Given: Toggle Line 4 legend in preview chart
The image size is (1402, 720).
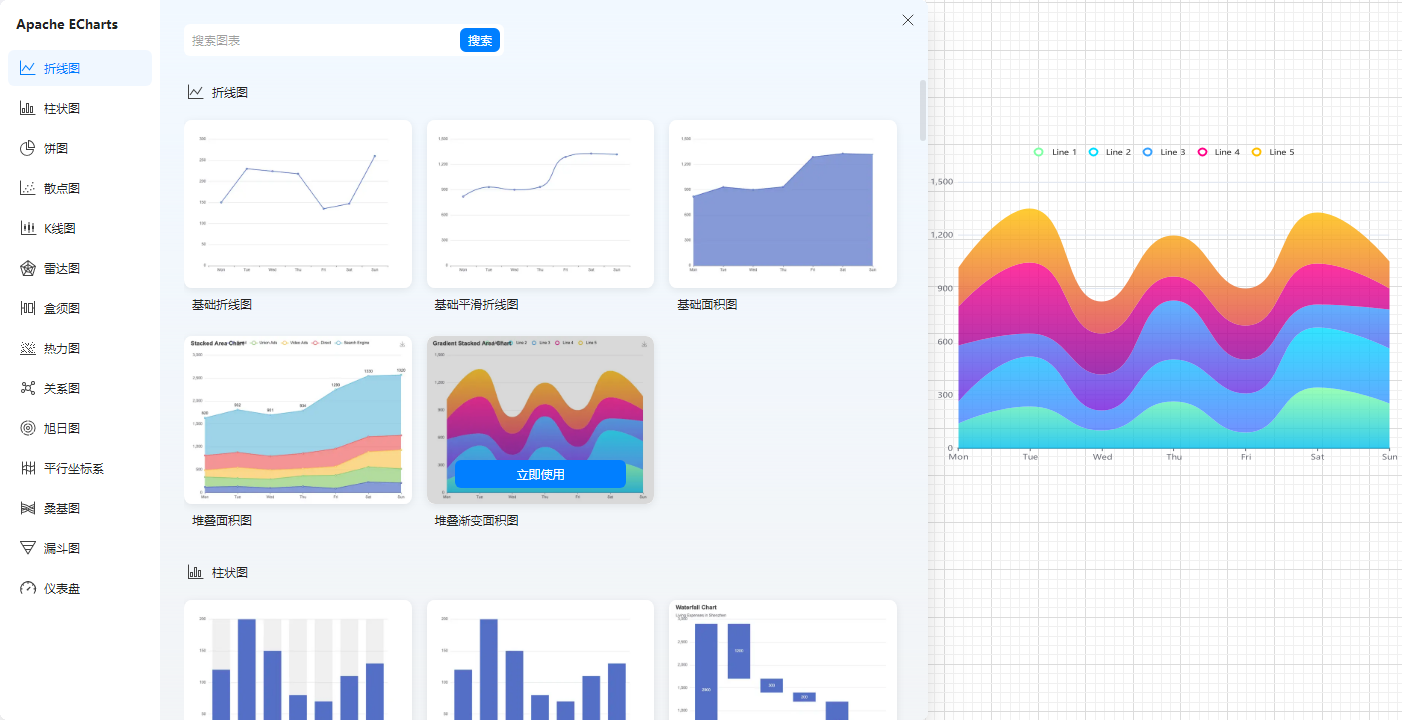Looking at the screenshot, I should [1218, 152].
